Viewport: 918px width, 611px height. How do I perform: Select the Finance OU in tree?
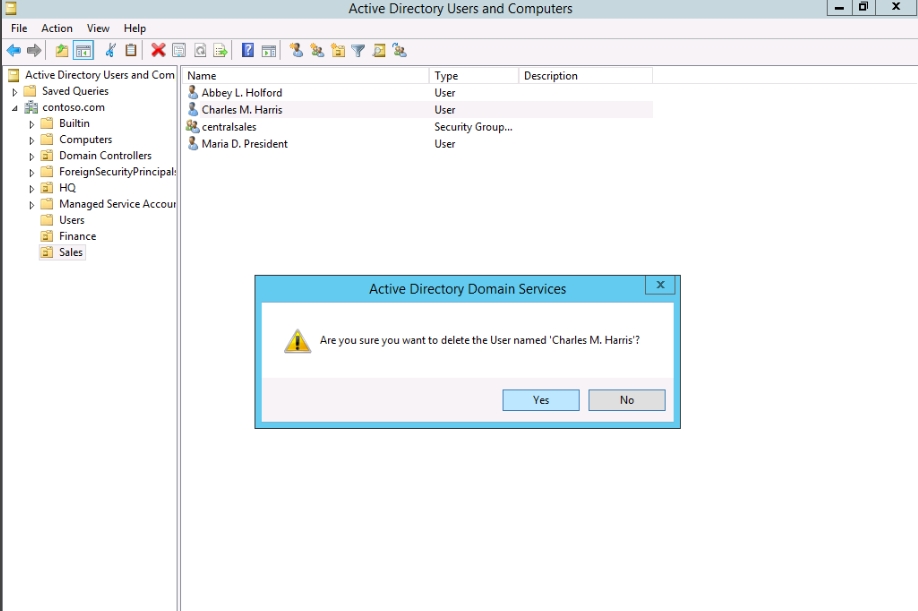pyautogui.click(x=77, y=236)
